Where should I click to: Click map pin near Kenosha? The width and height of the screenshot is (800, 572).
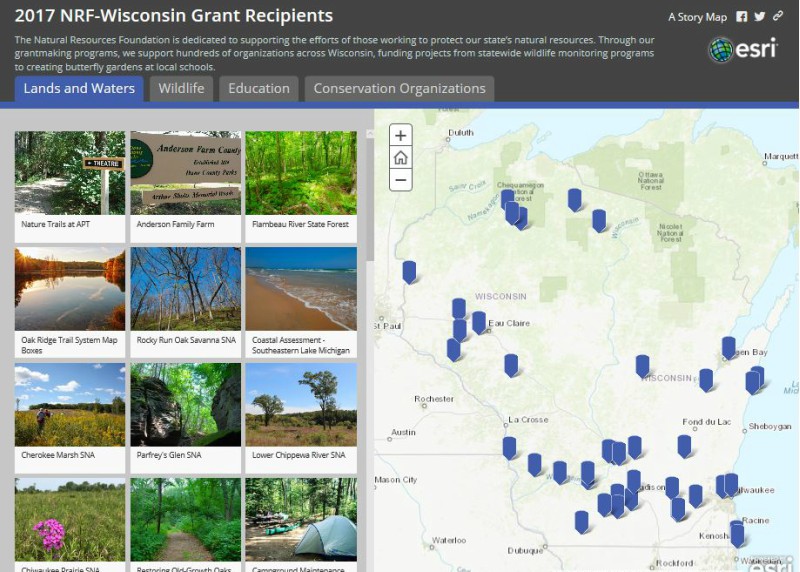point(737,534)
